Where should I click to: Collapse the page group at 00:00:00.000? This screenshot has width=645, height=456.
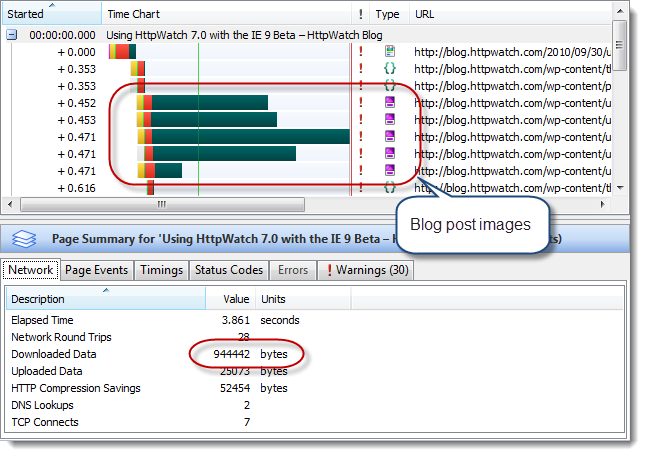point(12,35)
